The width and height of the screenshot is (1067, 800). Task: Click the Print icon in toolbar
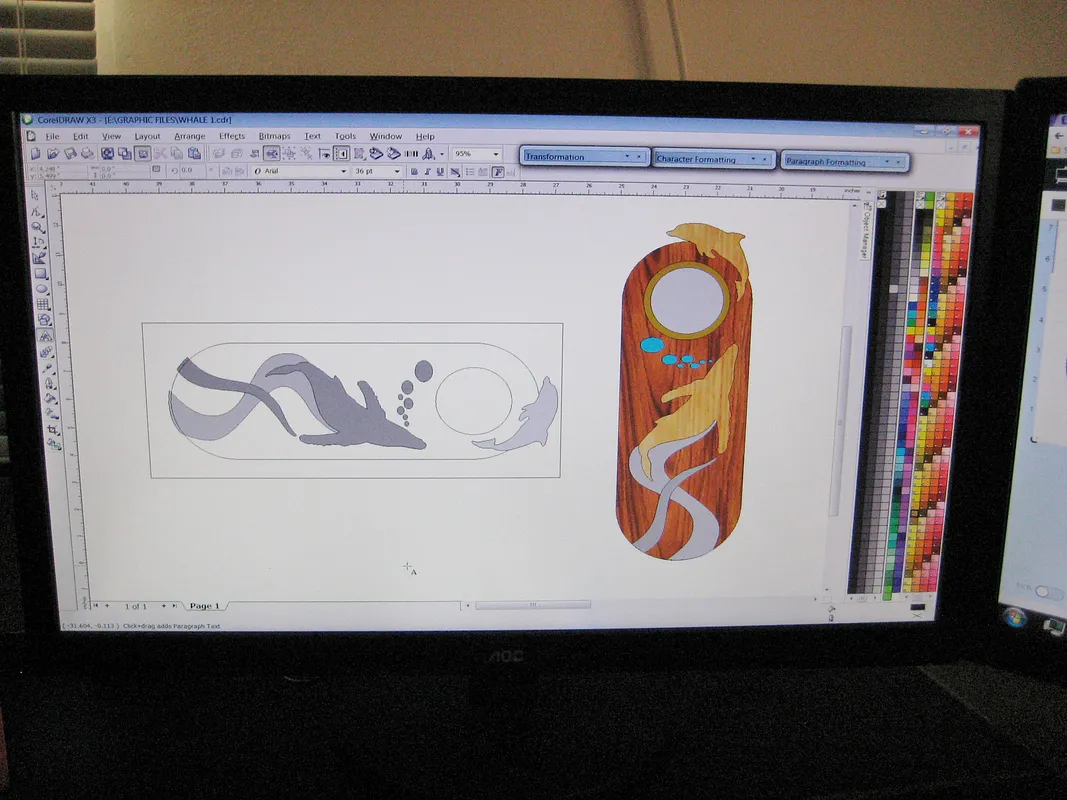tap(87, 153)
